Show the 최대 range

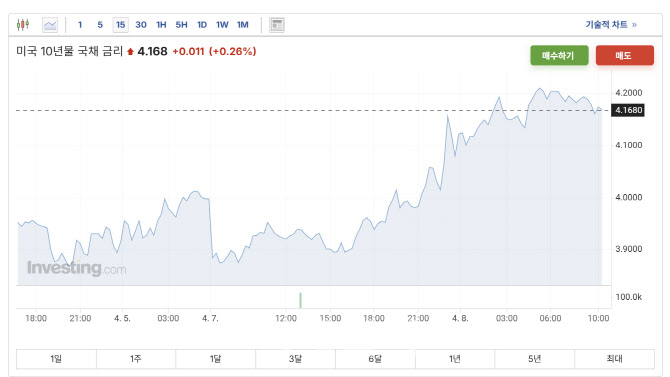(x=614, y=359)
